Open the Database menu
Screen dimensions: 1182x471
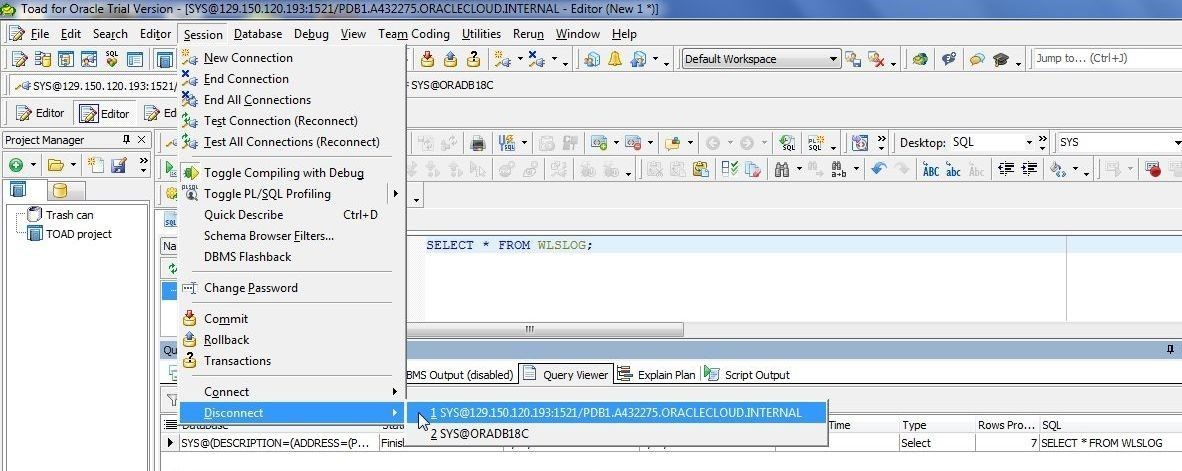[x=258, y=34]
